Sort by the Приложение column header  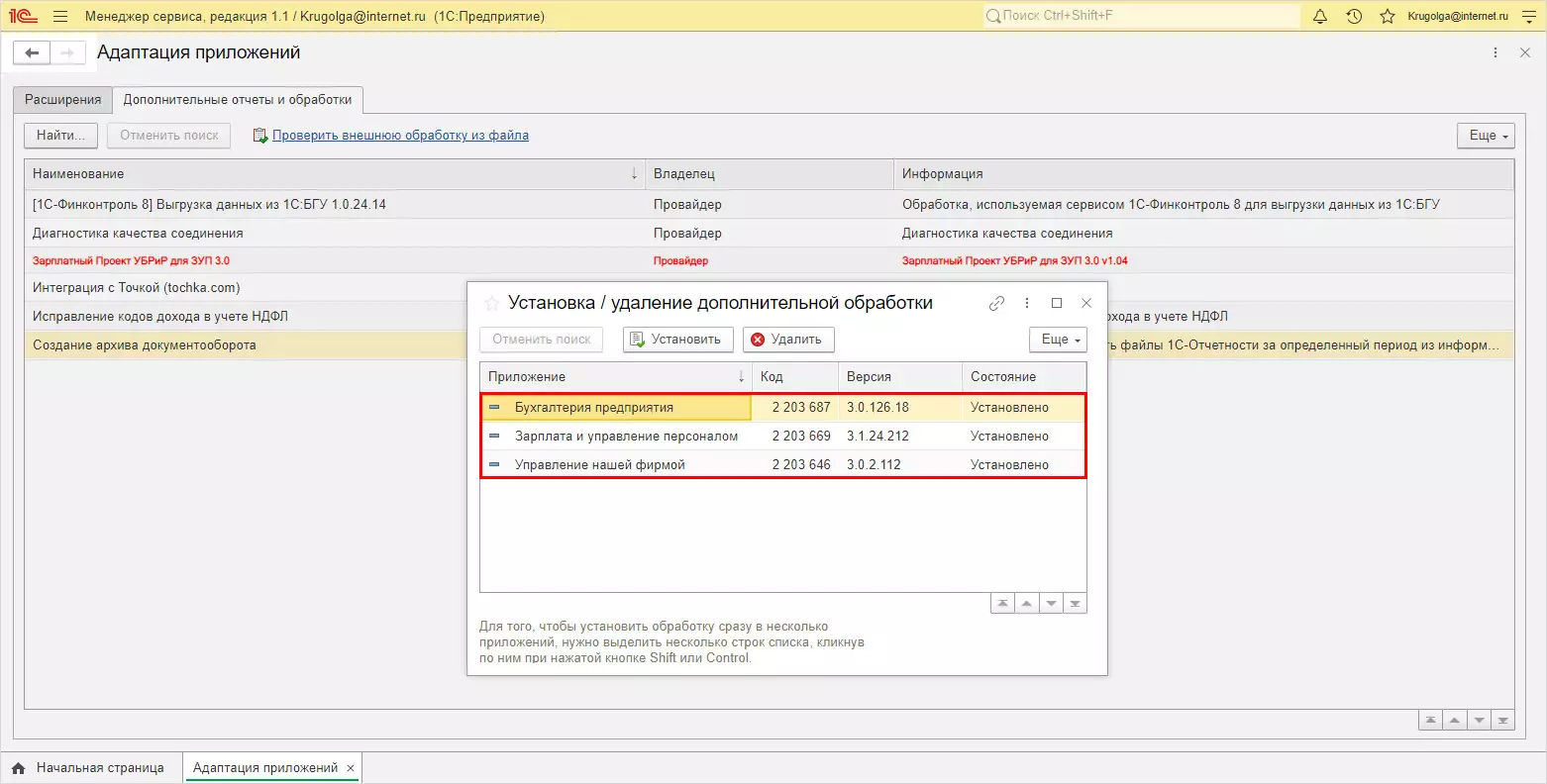click(614, 377)
